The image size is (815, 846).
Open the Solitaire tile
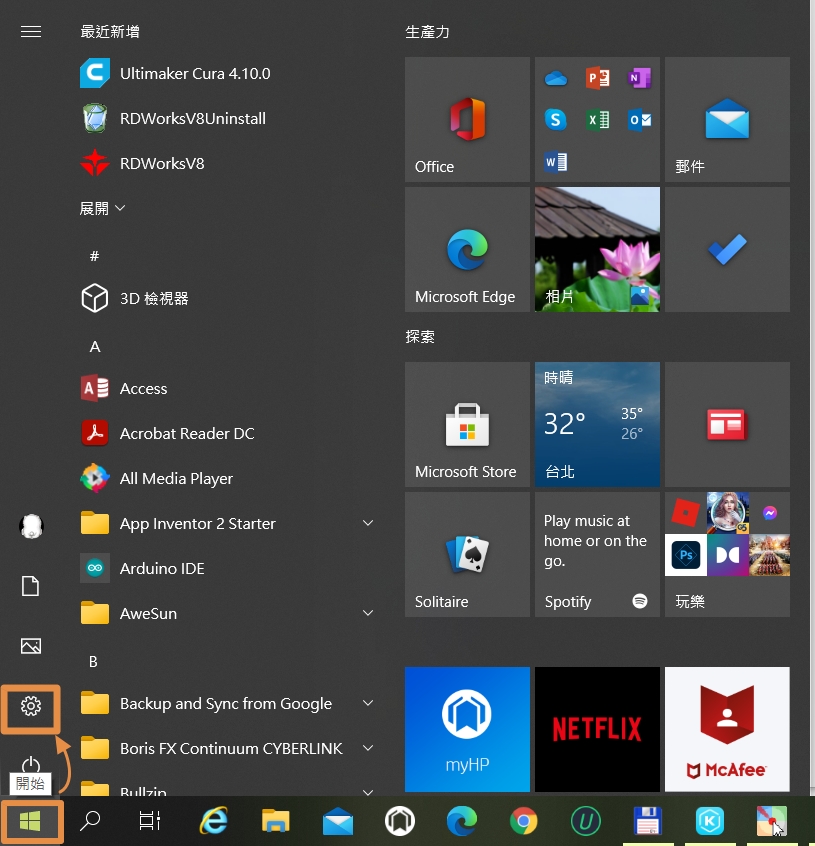[x=467, y=555]
